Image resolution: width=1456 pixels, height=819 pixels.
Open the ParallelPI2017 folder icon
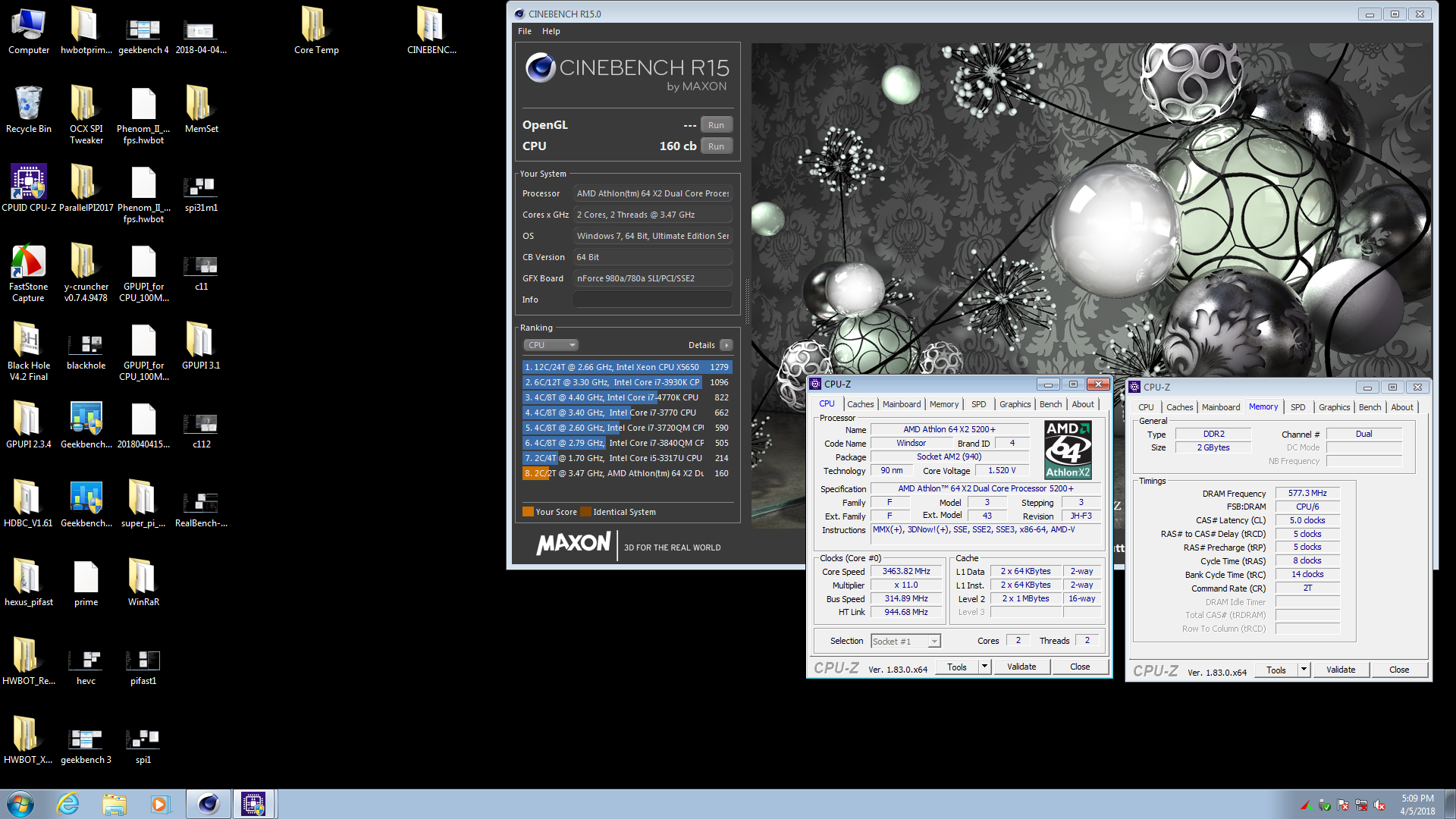[86, 189]
